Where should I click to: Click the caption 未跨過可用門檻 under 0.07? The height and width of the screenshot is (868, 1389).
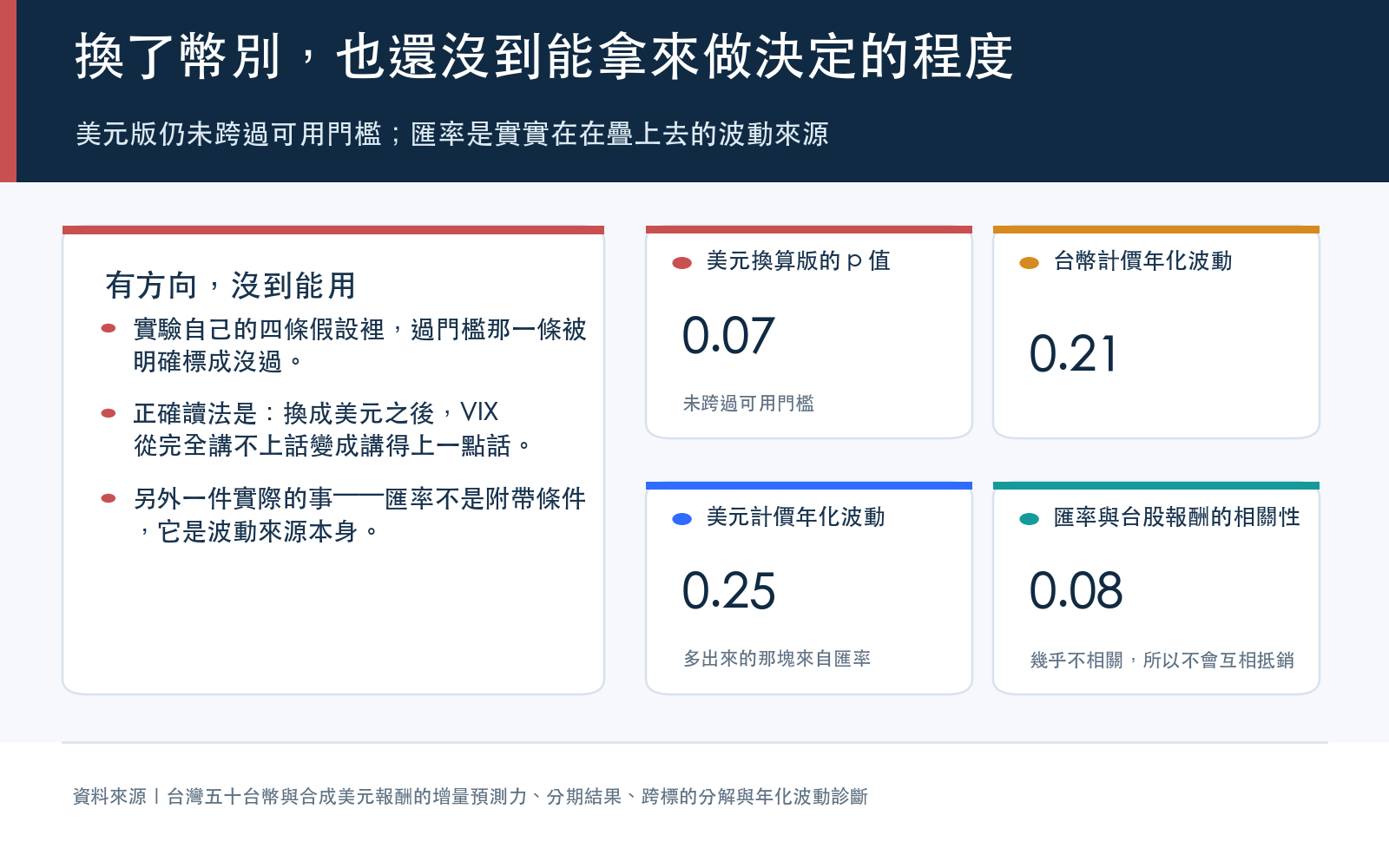(x=748, y=403)
